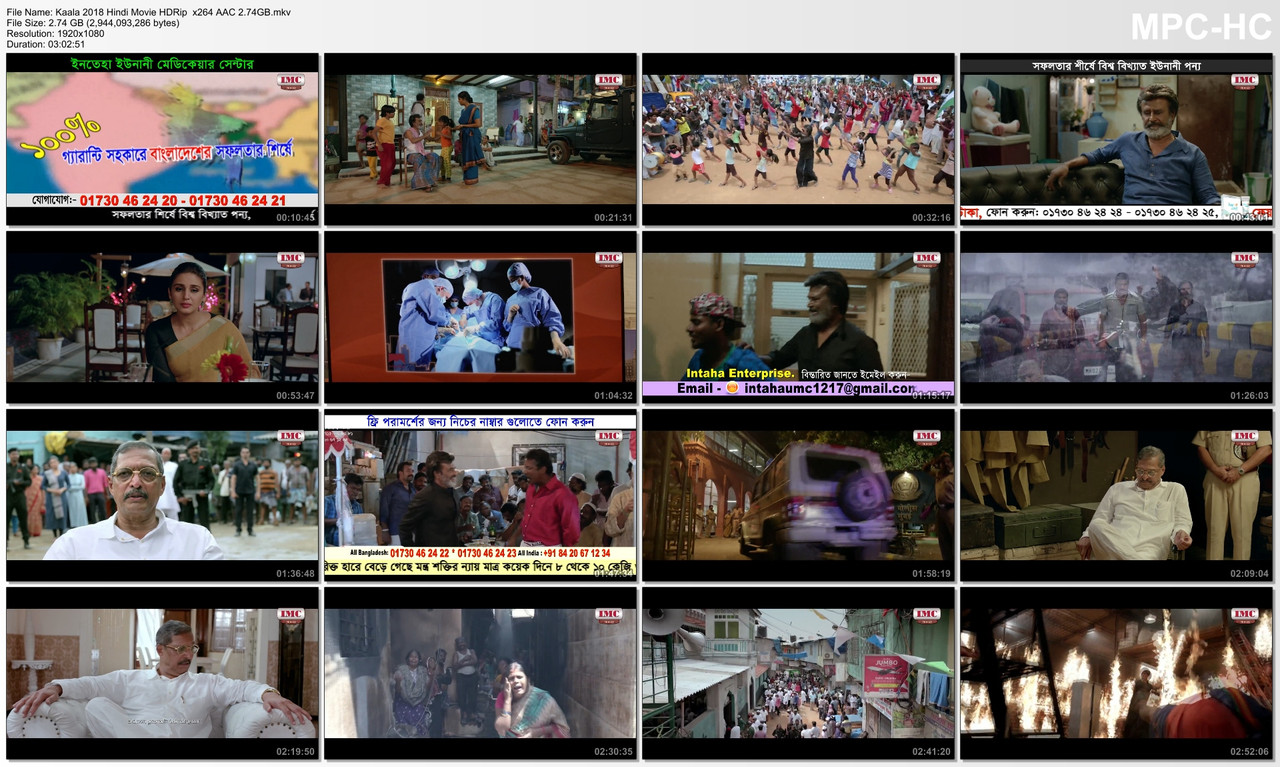Click the File Name text line
This screenshot has height=767, width=1280.
point(149,11)
